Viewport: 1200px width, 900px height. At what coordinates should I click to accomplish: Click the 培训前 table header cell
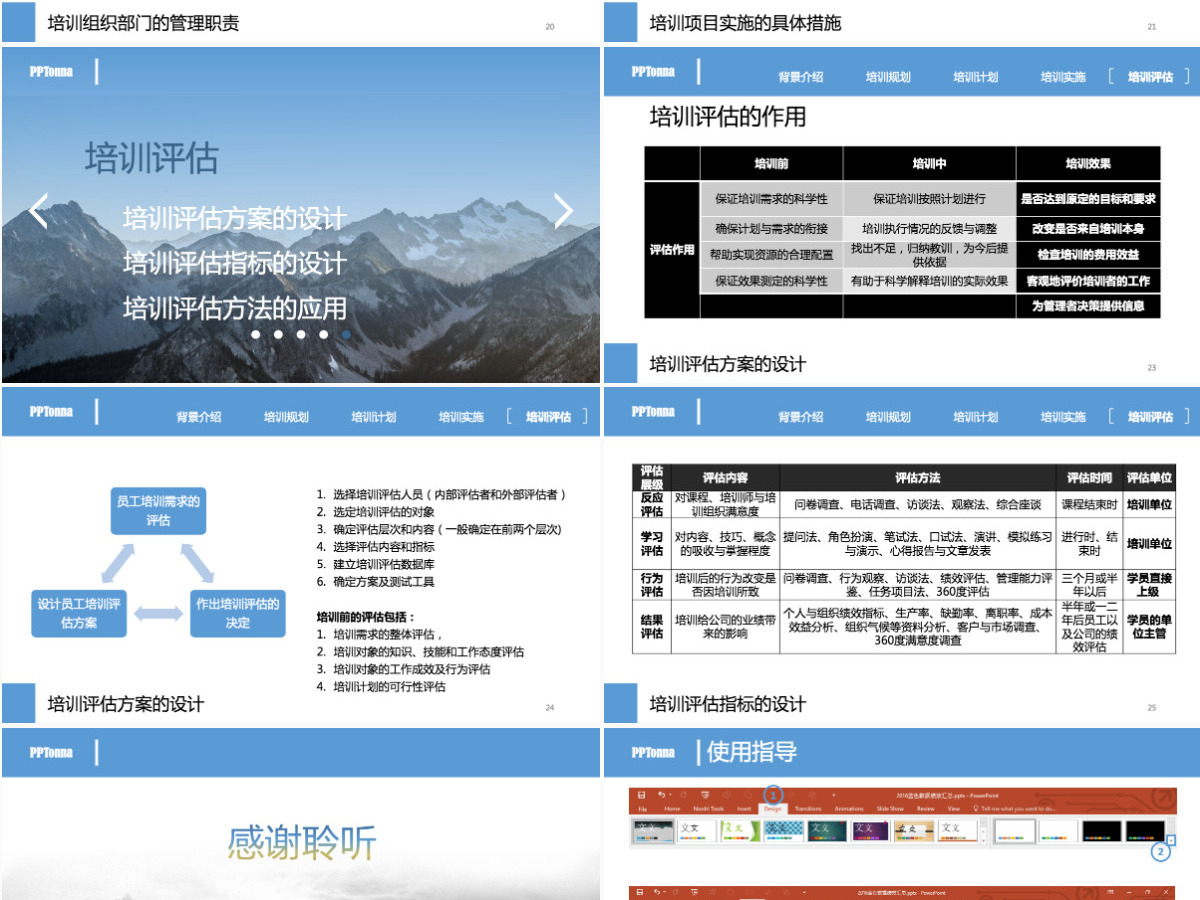click(771, 163)
